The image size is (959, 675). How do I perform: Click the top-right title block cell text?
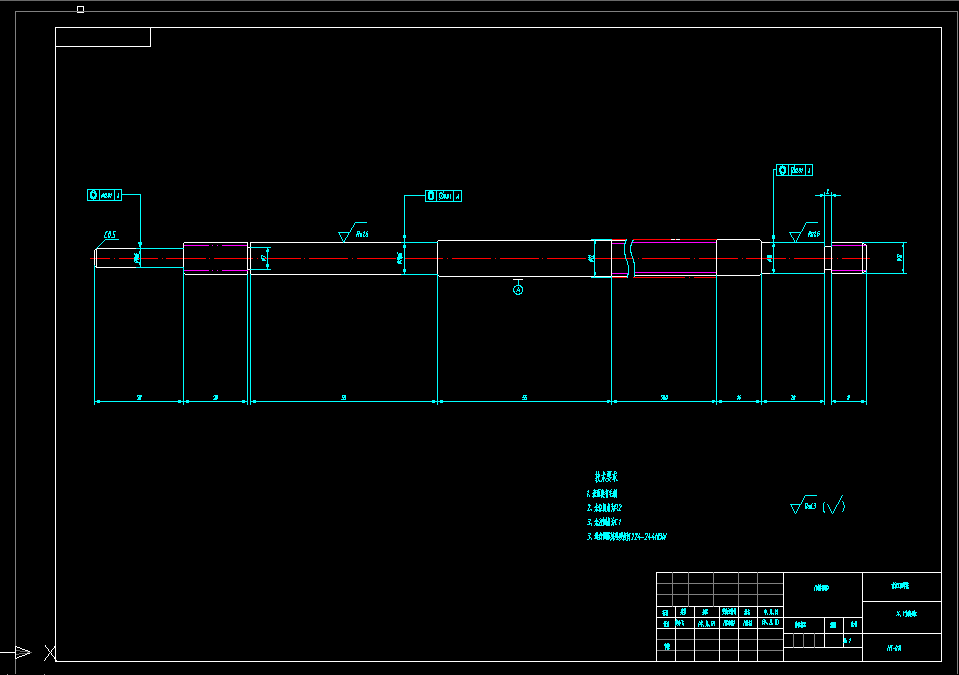(x=900, y=586)
